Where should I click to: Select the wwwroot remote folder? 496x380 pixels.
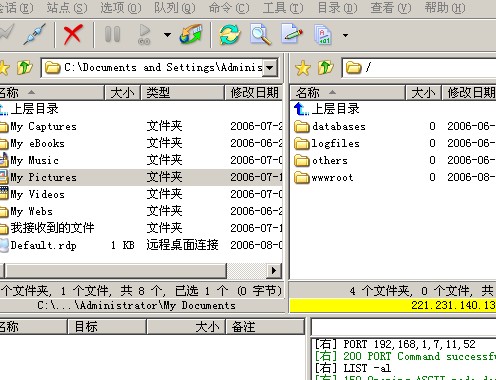point(332,178)
